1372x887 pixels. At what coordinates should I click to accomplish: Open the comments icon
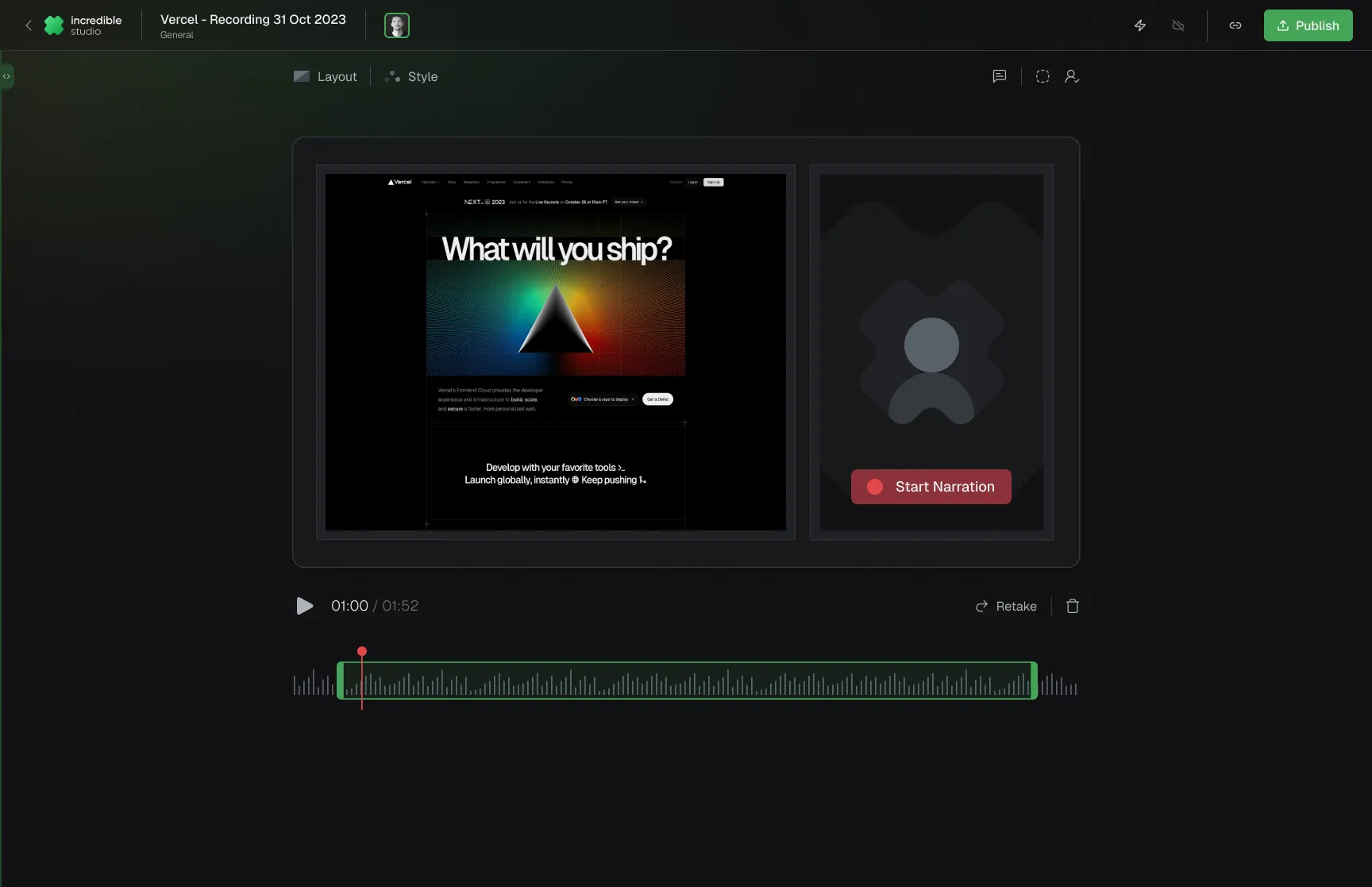(1000, 76)
